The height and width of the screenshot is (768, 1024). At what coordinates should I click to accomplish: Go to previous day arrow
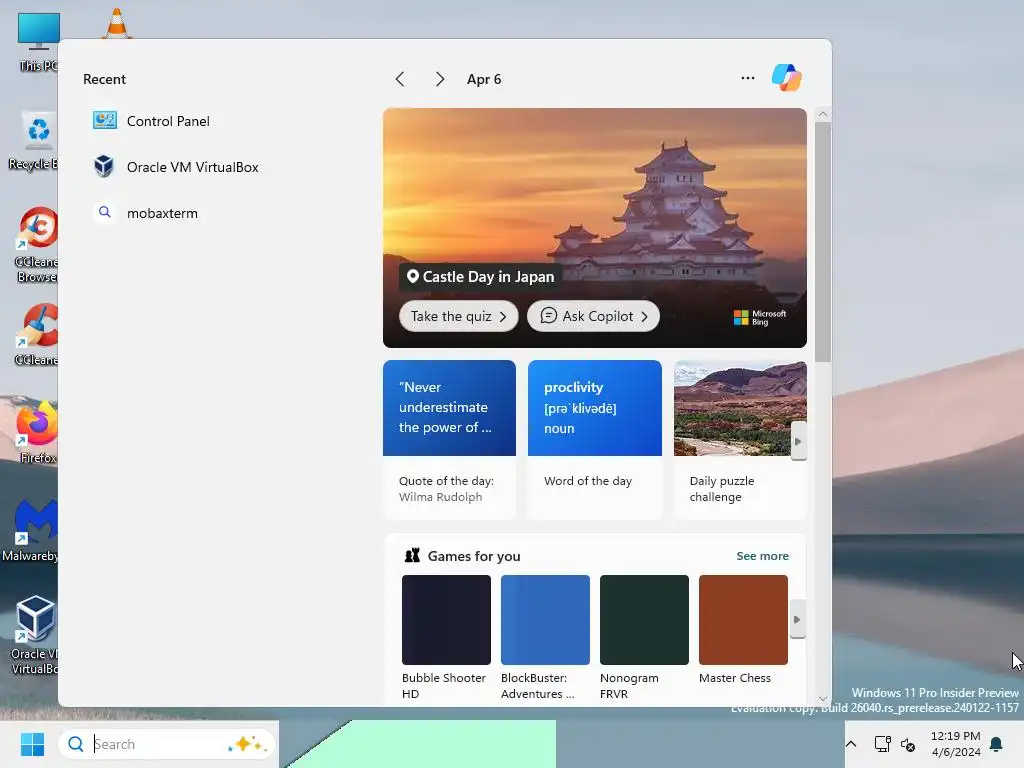tap(400, 79)
